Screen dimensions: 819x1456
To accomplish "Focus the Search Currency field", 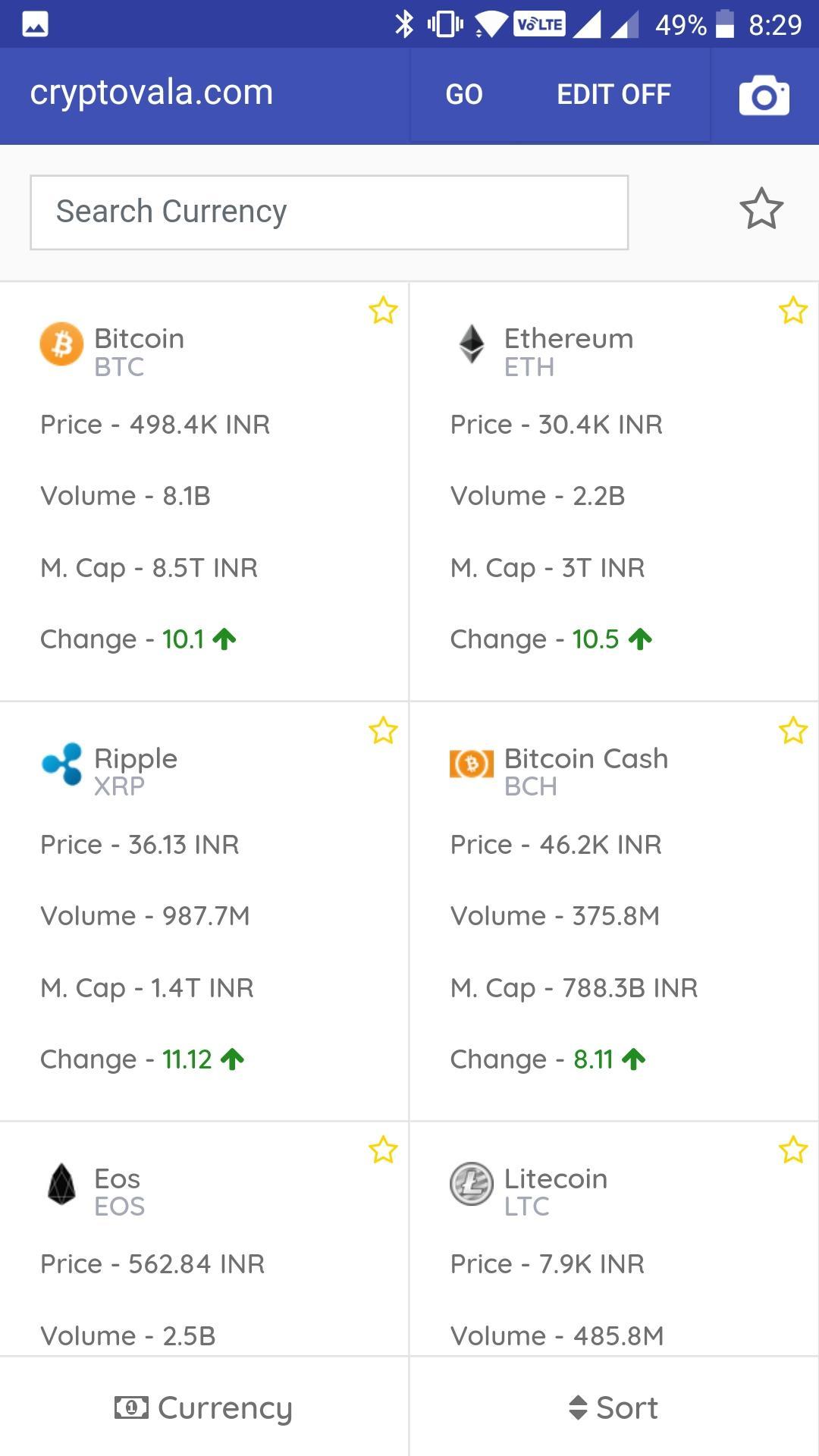I will coord(329,212).
